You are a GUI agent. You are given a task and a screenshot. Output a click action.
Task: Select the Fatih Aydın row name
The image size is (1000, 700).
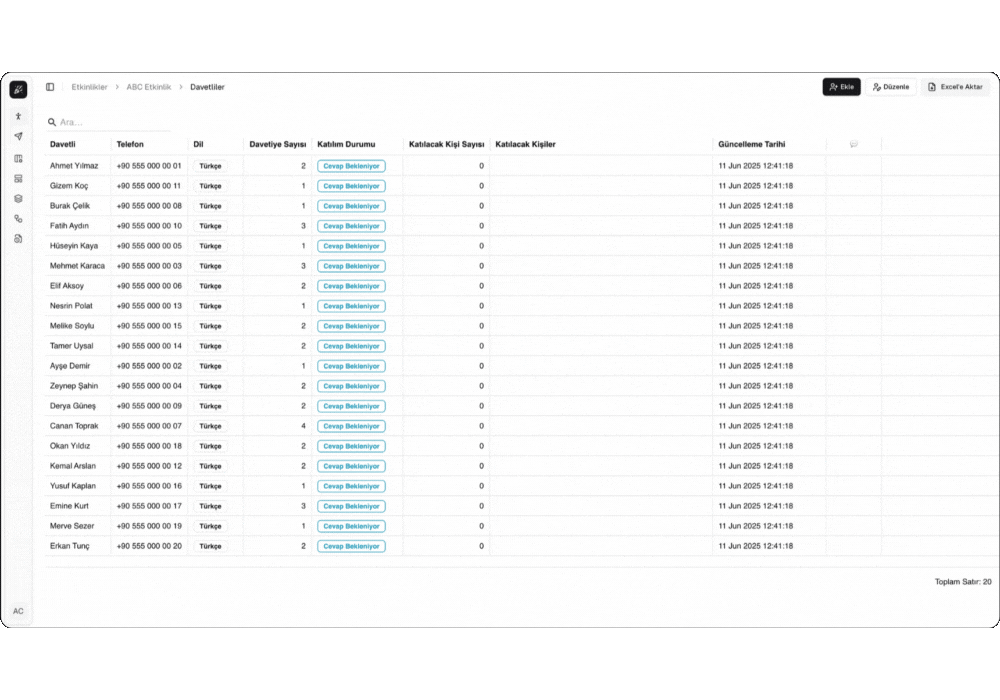(69, 226)
